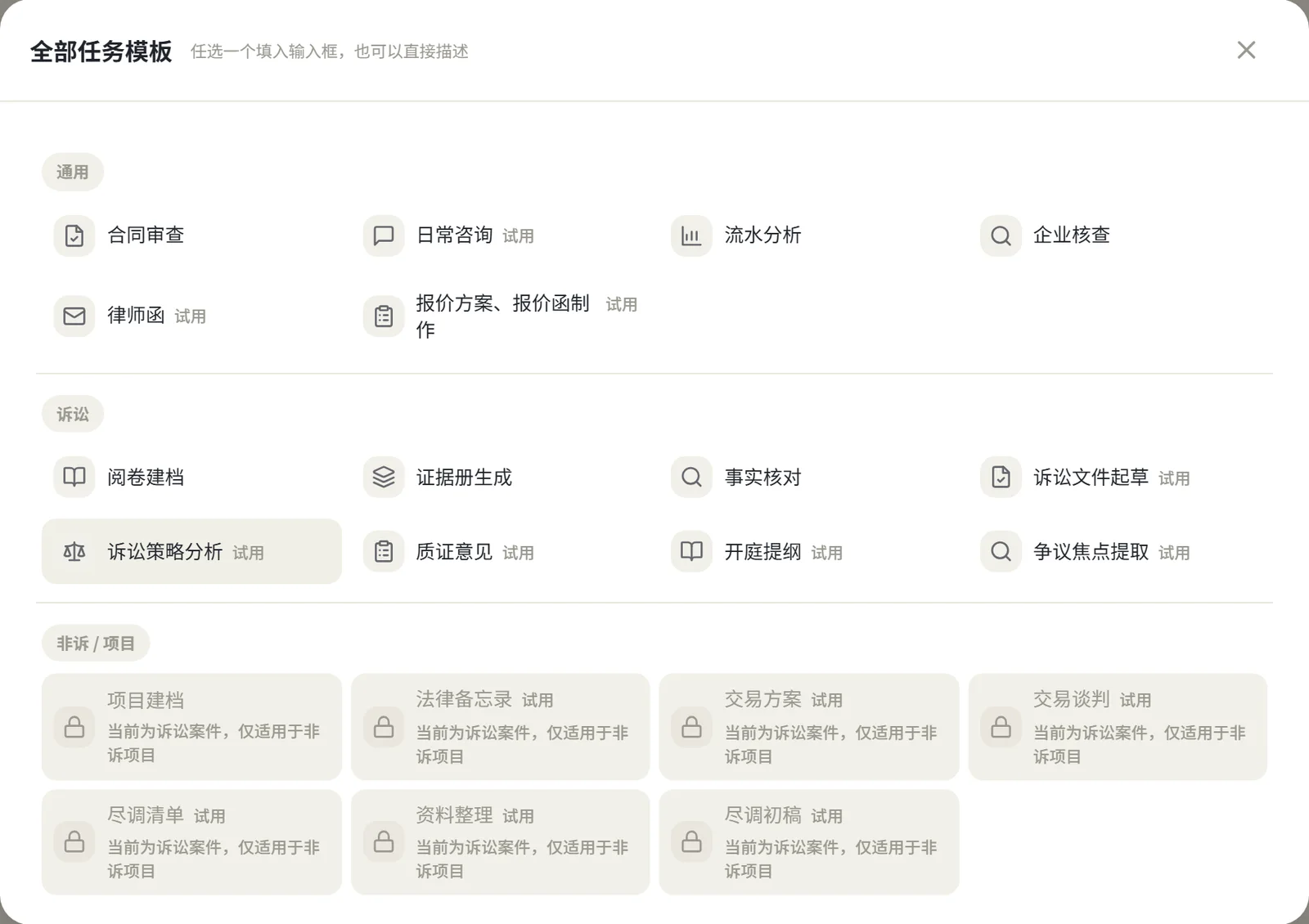
Task: Click the 质证意见 clipboard icon
Action: [384, 552]
